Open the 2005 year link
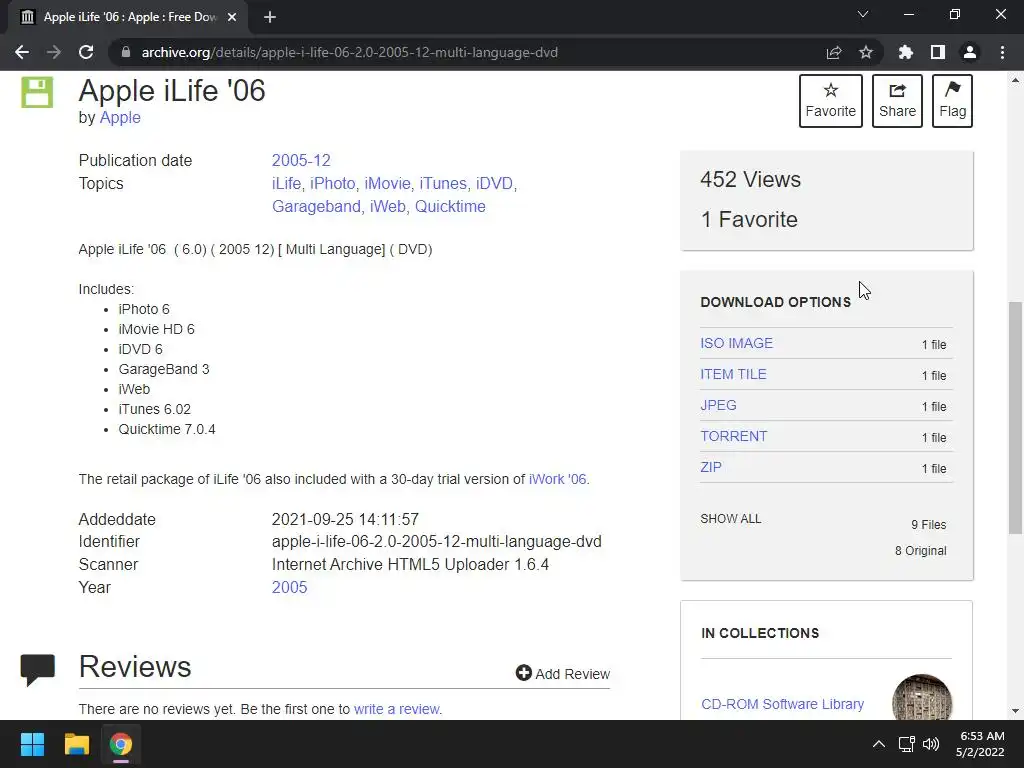The image size is (1024, 768). click(x=289, y=587)
